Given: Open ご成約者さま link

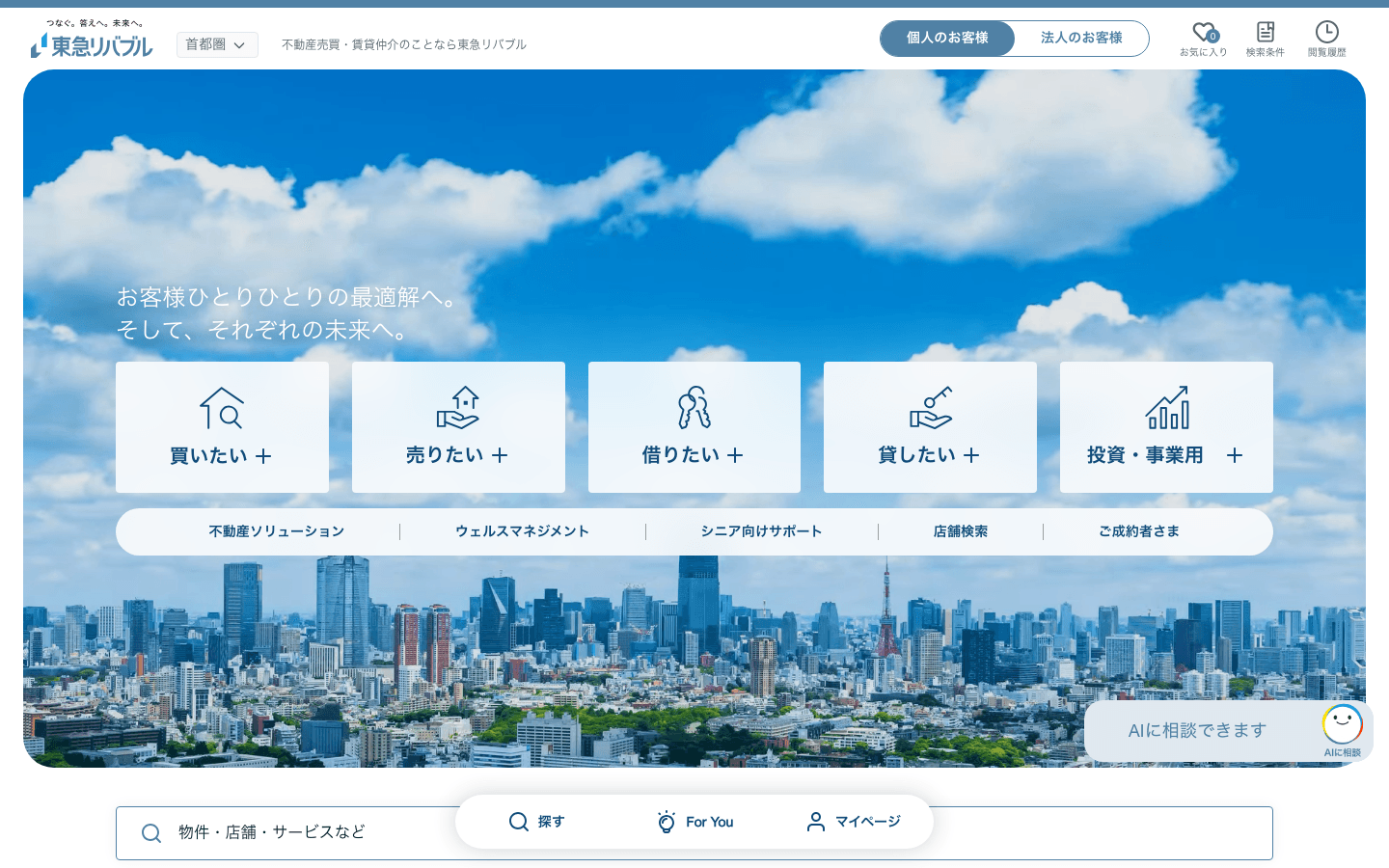Looking at the screenshot, I should point(1139,531).
